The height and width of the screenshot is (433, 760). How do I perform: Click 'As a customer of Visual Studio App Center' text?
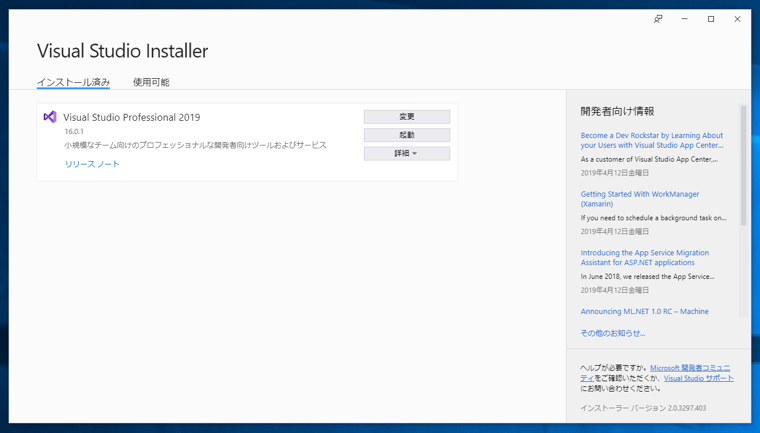(649, 159)
